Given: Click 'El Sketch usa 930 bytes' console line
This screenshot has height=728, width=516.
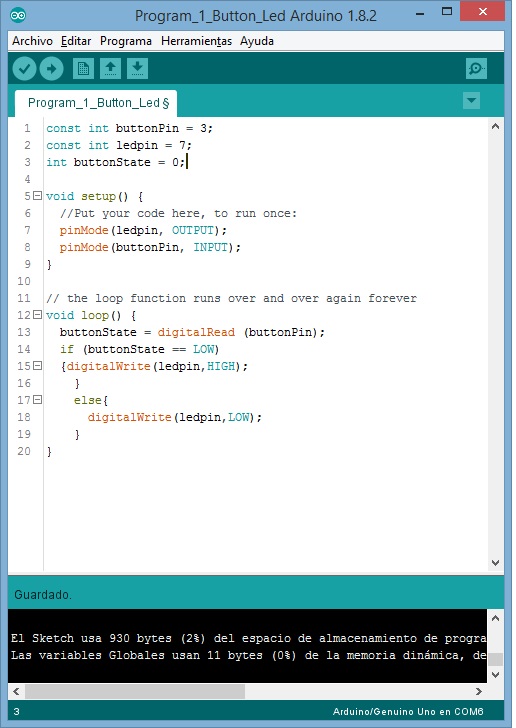Looking at the screenshot, I should tap(248, 638).
